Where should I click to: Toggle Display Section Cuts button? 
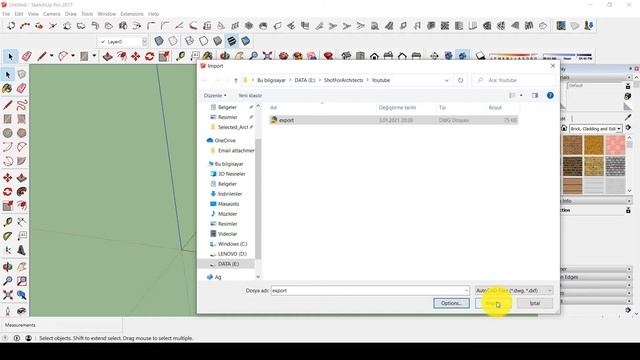[x=462, y=56]
